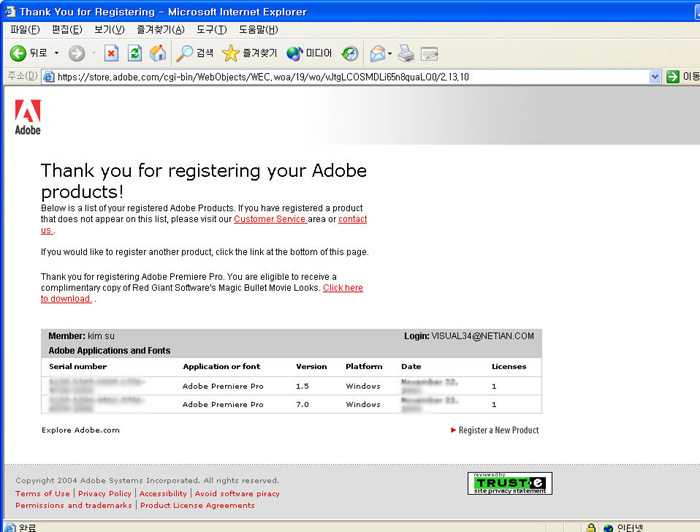Viewport: 700px width, 532px height.
Task: Click the History toolbar icon
Action: (x=350, y=53)
